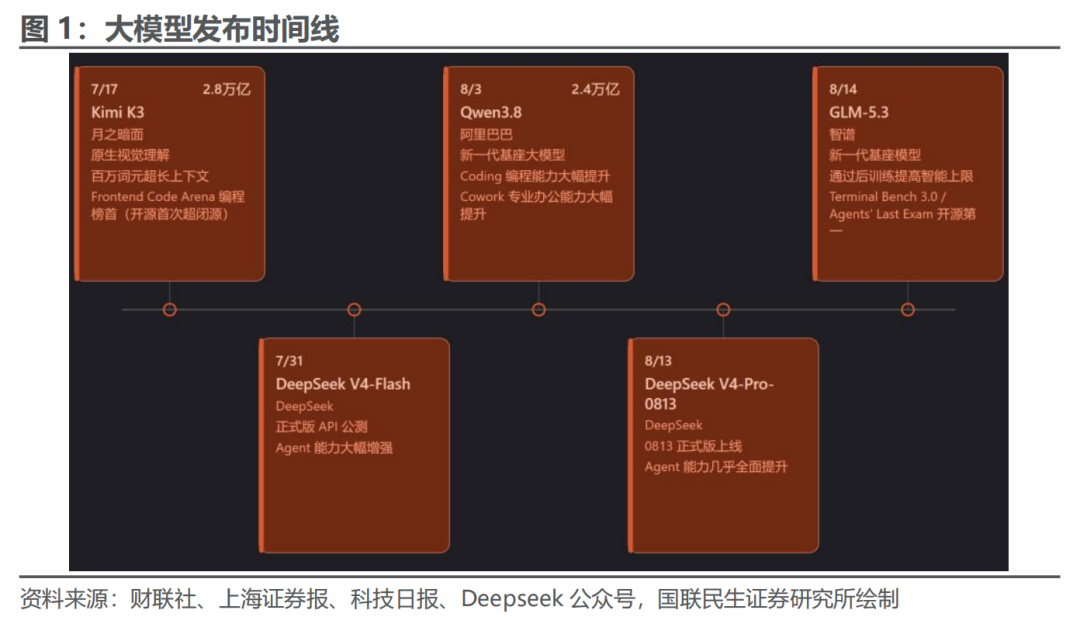Click the 0813 正式版上线 line

click(693, 446)
